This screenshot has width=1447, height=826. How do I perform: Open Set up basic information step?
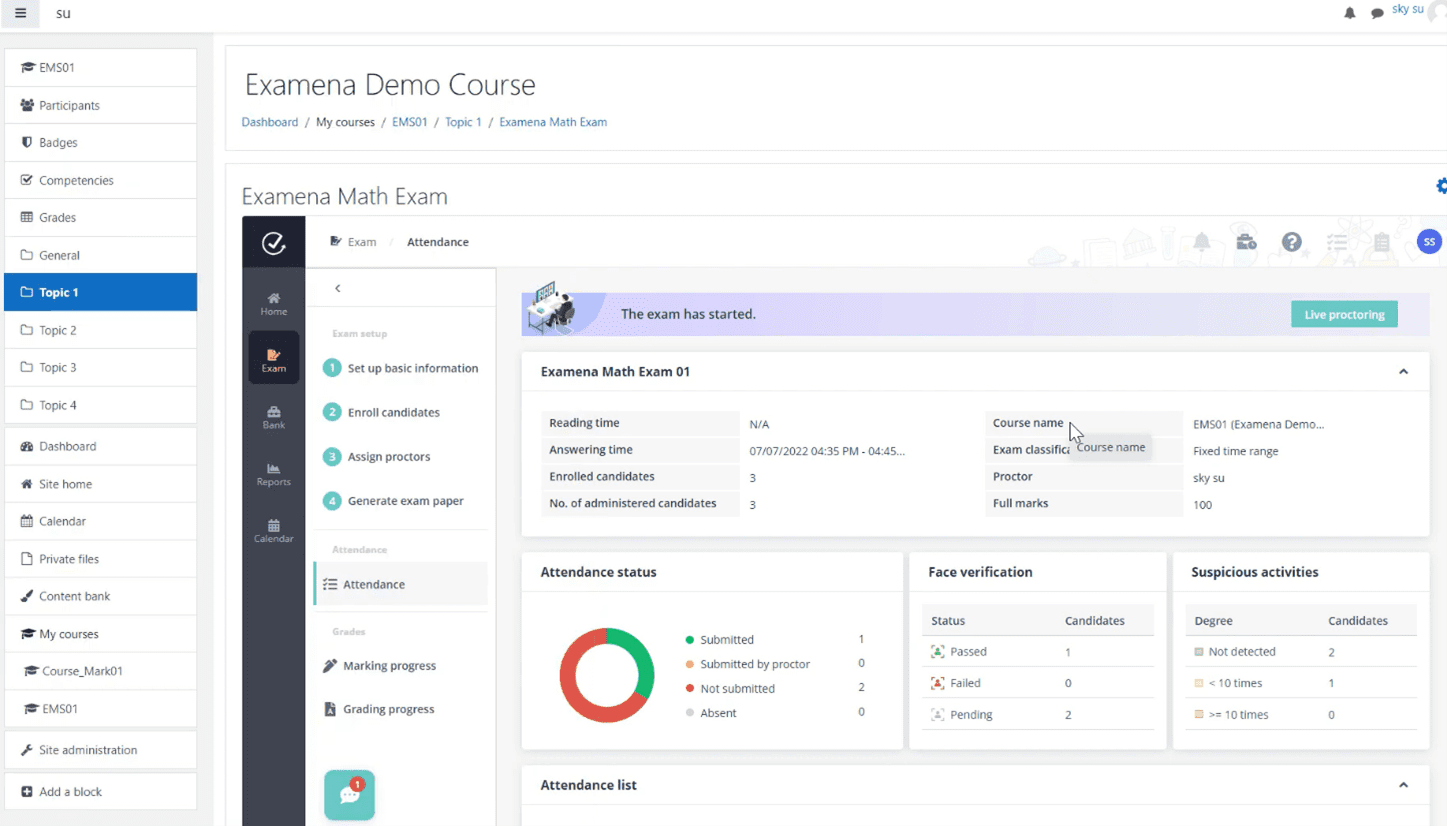(x=401, y=368)
